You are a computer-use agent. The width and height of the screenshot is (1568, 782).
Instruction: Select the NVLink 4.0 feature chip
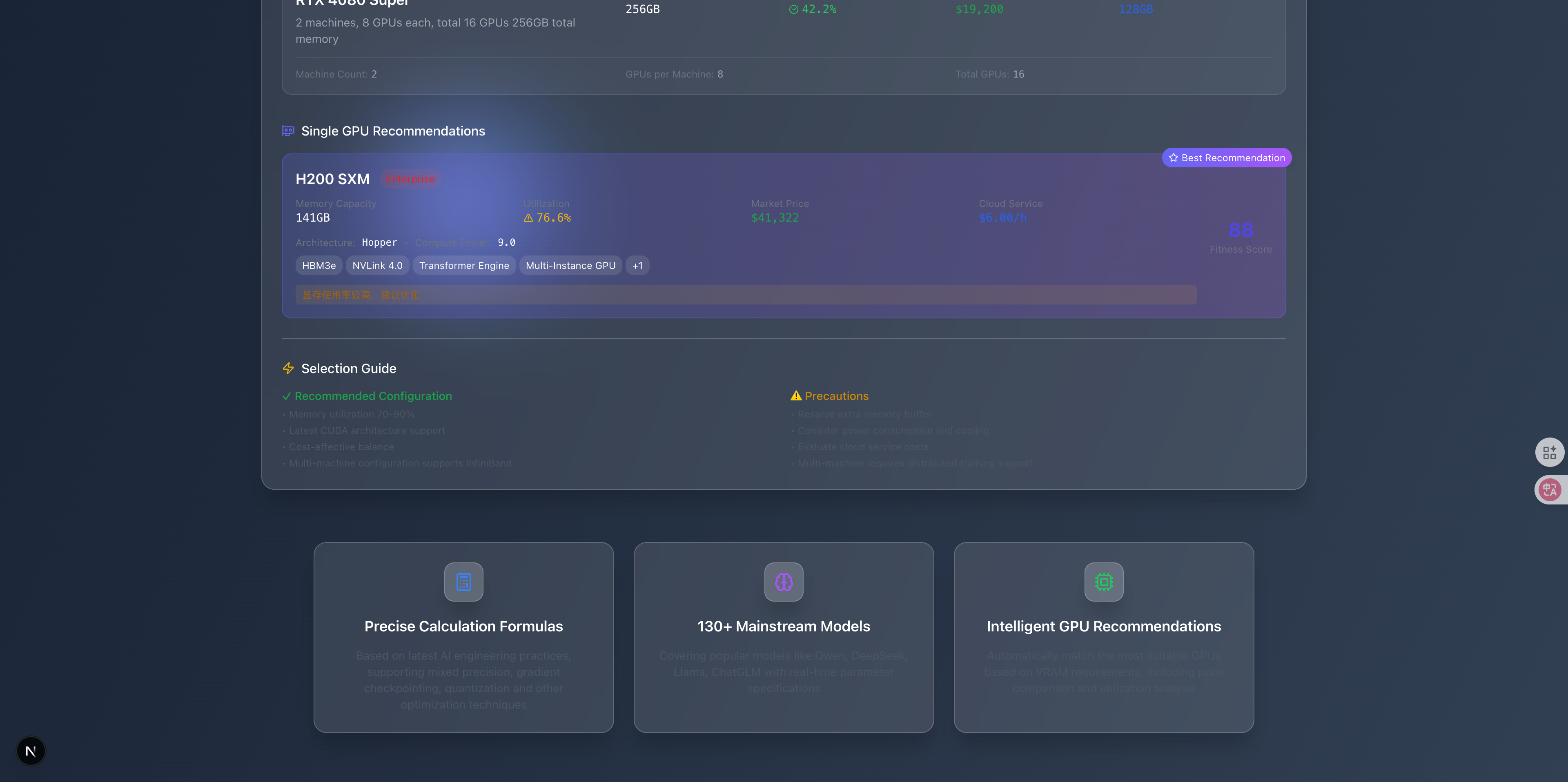point(377,265)
